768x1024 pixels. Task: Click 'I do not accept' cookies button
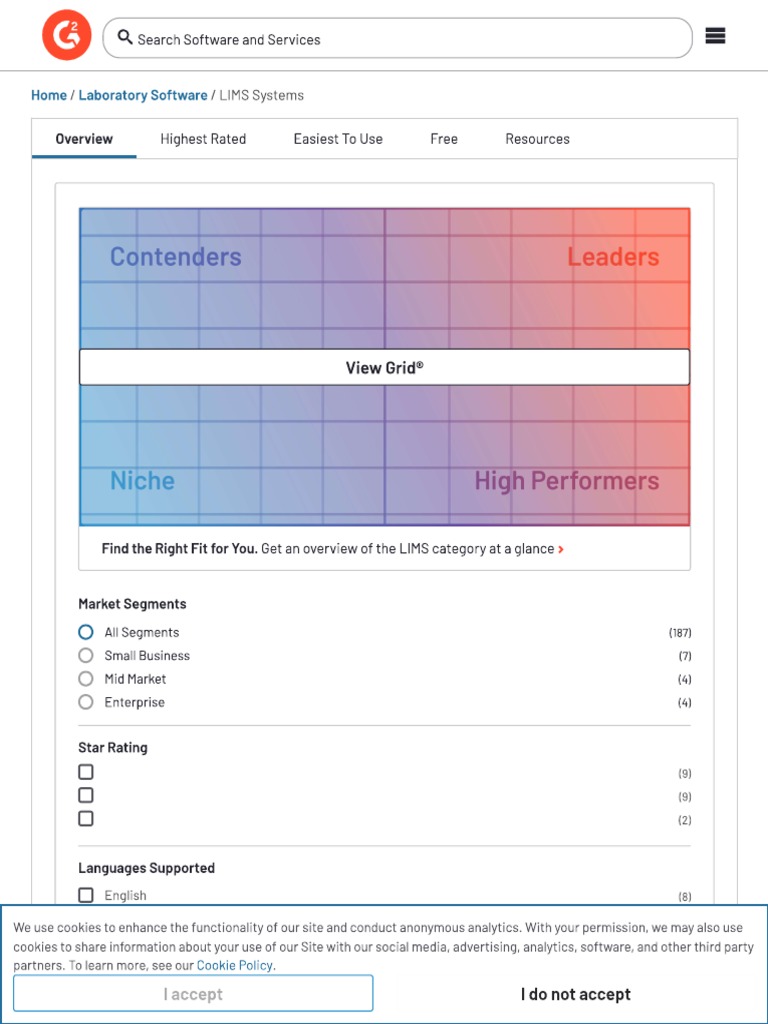575,994
